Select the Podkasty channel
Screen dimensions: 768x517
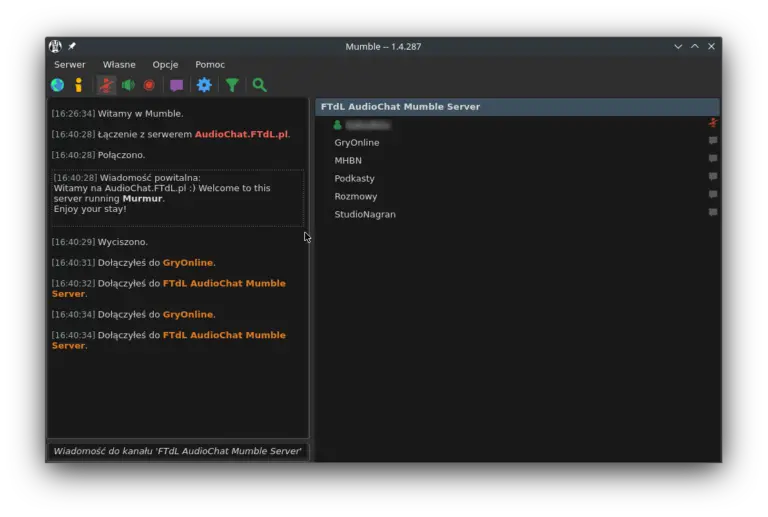coord(354,178)
